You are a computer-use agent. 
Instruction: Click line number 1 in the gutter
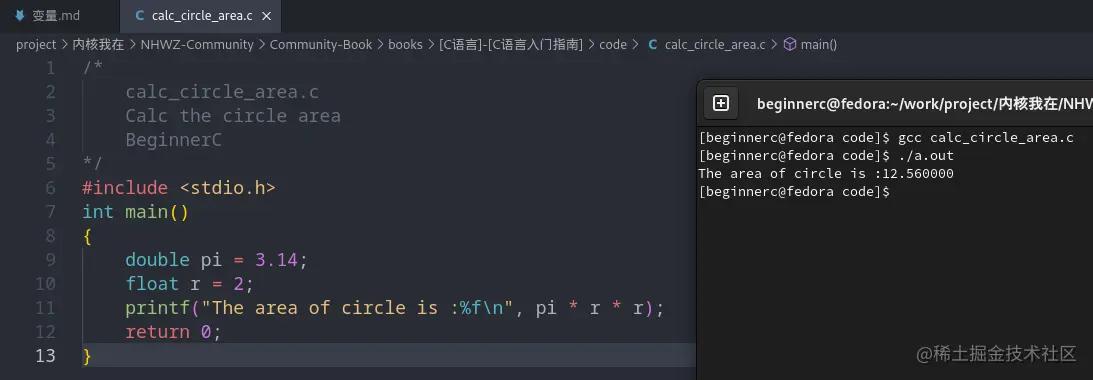pyautogui.click(x=49, y=68)
